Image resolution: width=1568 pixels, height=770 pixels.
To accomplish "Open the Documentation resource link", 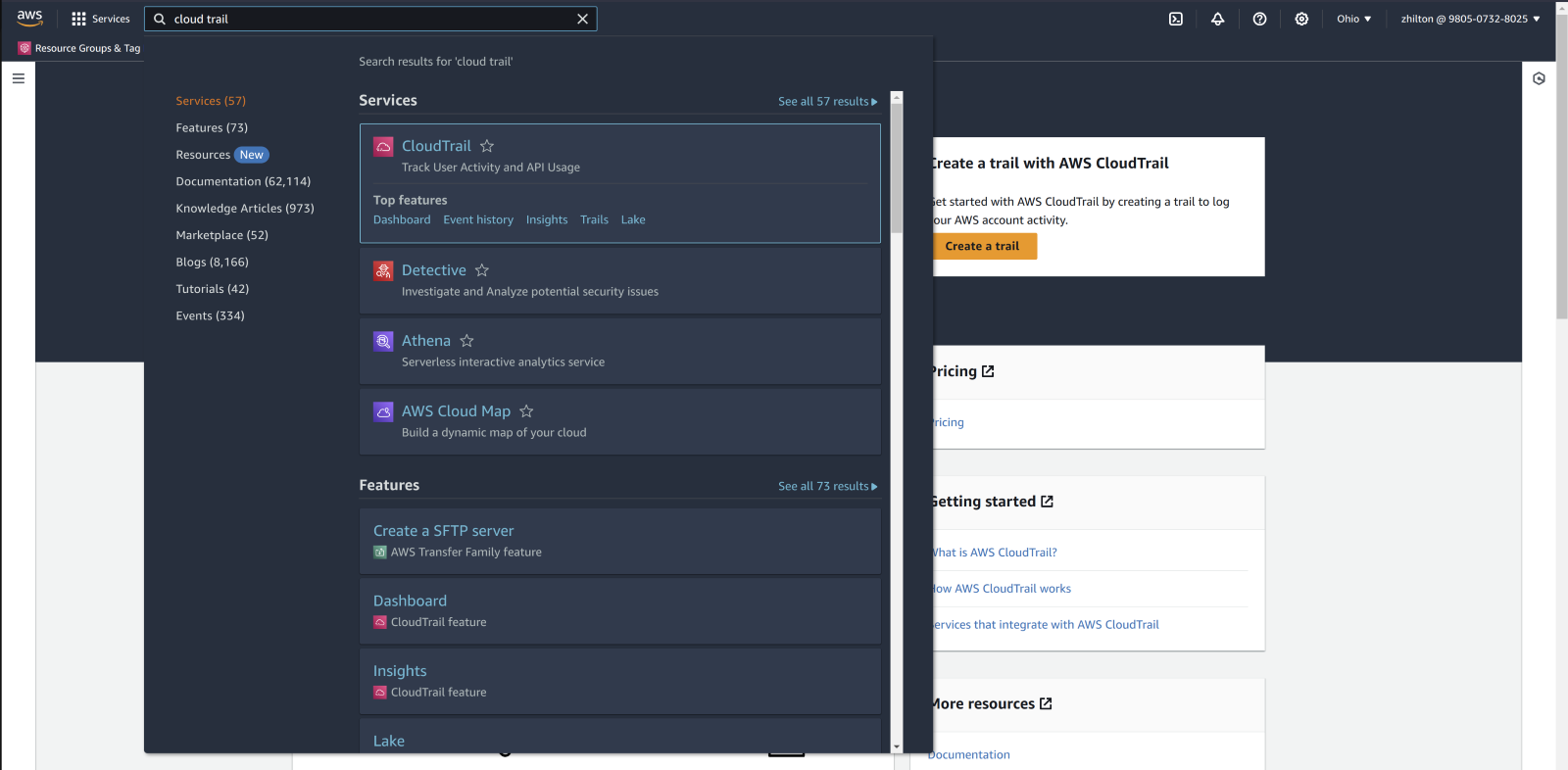I will (969, 754).
